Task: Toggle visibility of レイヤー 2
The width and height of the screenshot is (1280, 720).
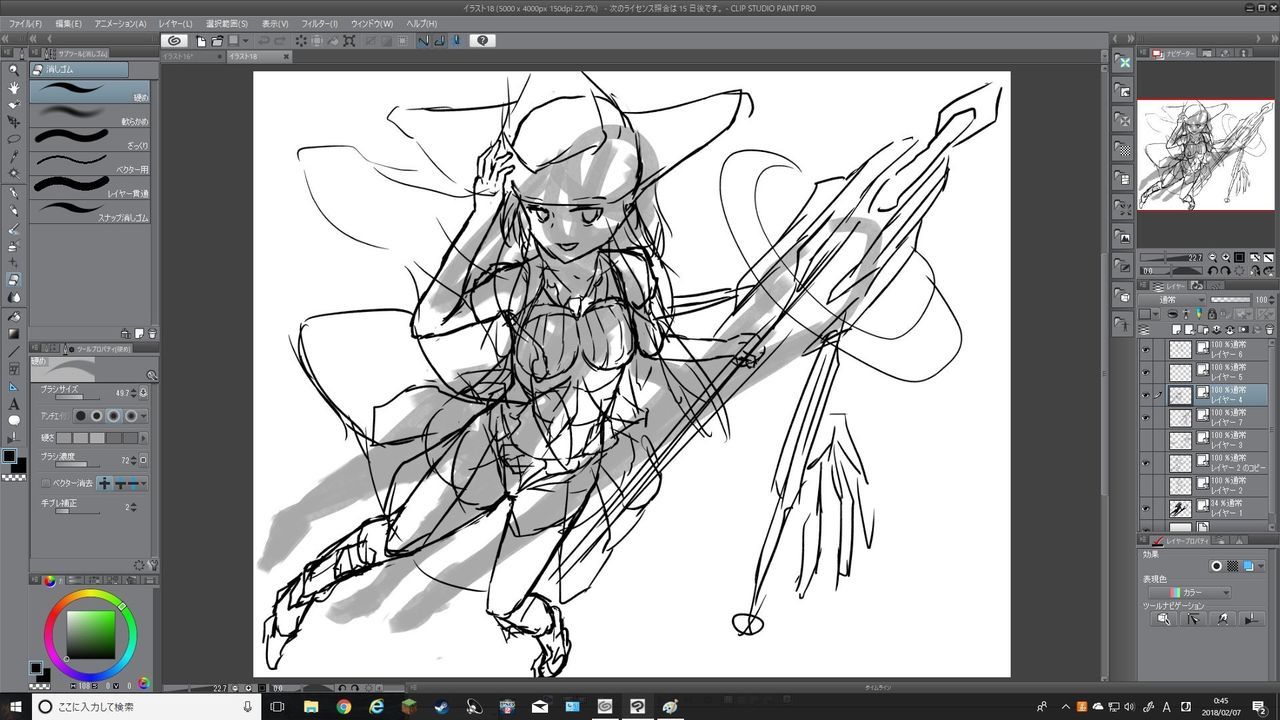Action: (1146, 485)
